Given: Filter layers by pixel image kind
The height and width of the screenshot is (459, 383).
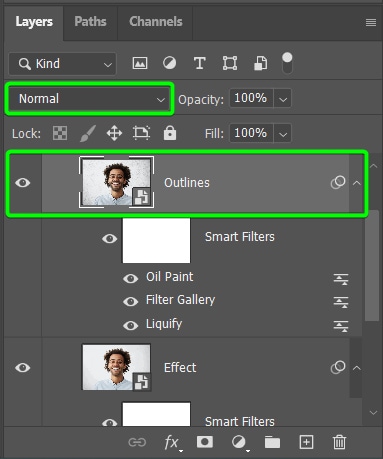Looking at the screenshot, I should [x=140, y=63].
